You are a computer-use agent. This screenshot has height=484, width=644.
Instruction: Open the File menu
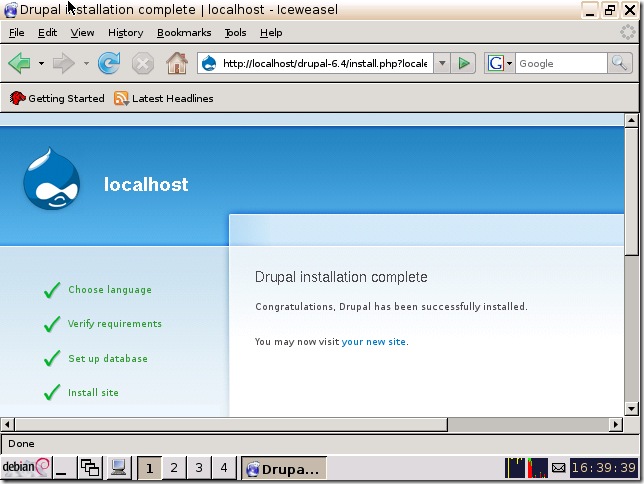16,32
